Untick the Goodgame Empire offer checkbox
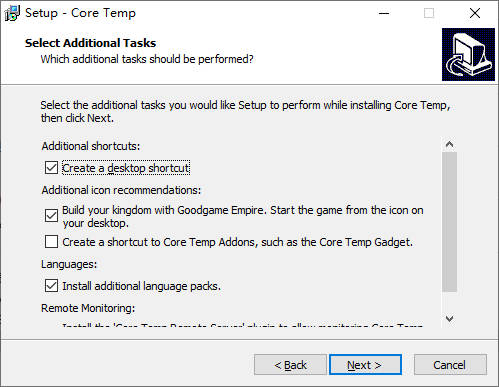Screen dimensions: 499x387 [51, 216]
